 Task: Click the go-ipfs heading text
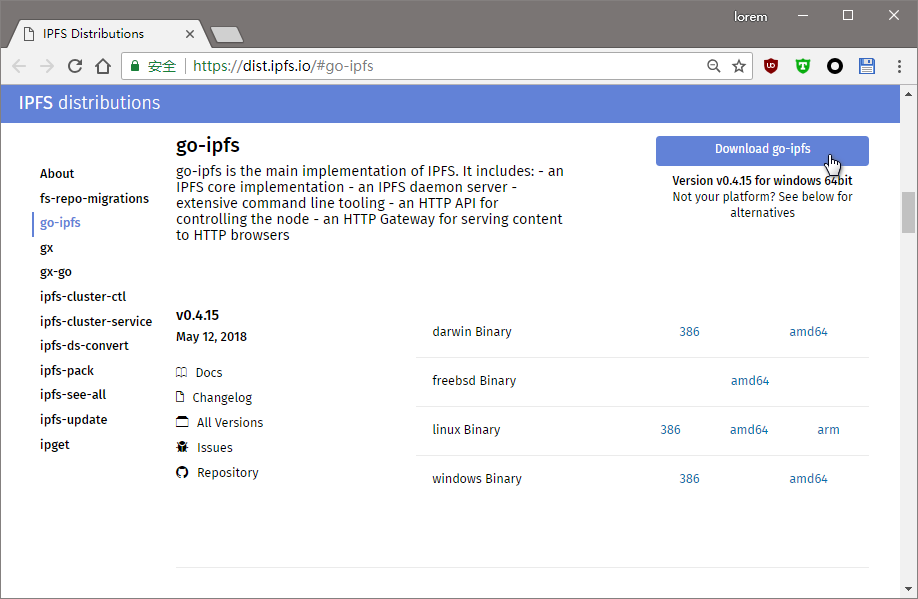click(208, 145)
